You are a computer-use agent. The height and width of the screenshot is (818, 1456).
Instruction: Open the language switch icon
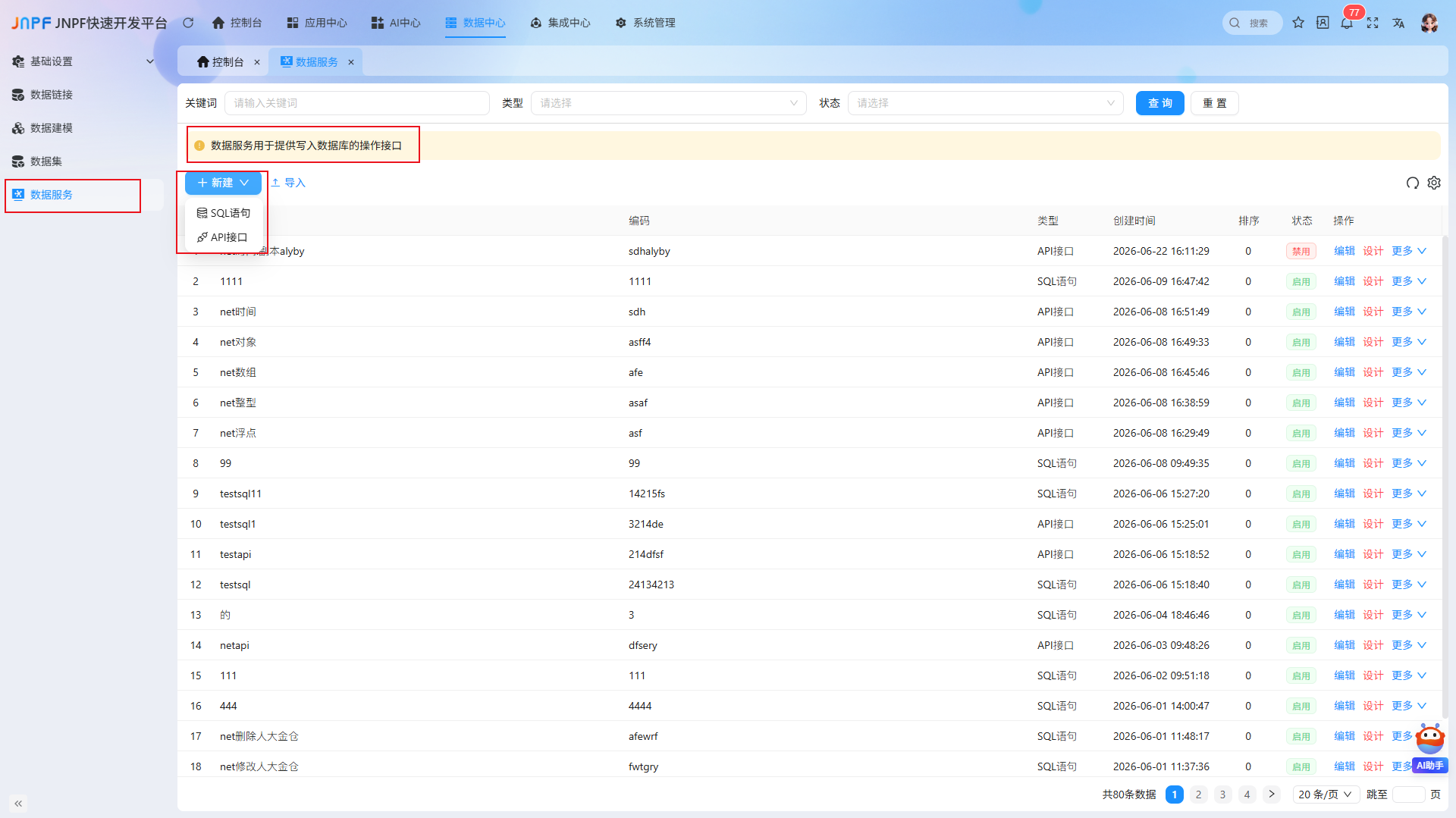(1398, 23)
